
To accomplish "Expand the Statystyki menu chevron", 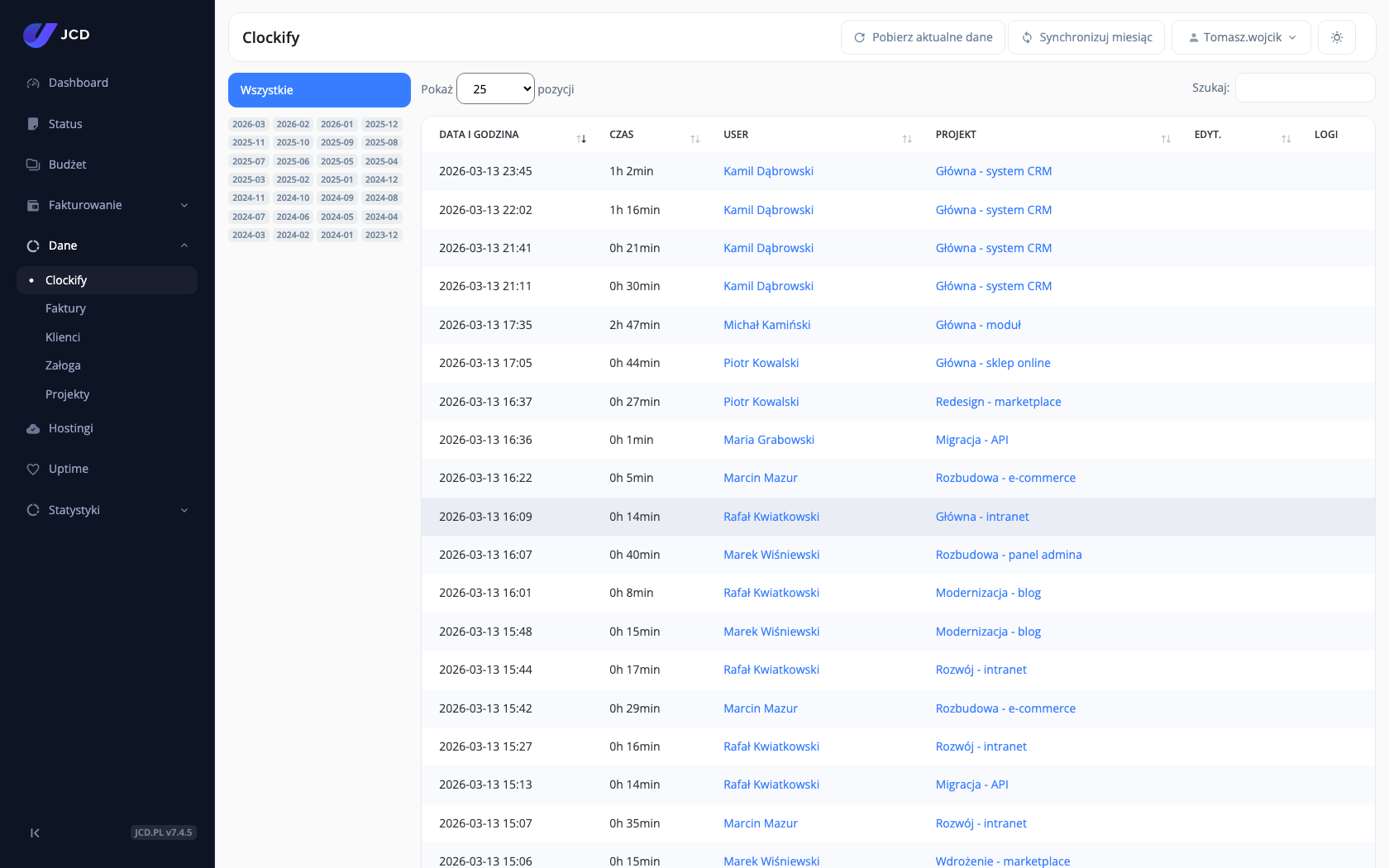I will click(x=184, y=510).
